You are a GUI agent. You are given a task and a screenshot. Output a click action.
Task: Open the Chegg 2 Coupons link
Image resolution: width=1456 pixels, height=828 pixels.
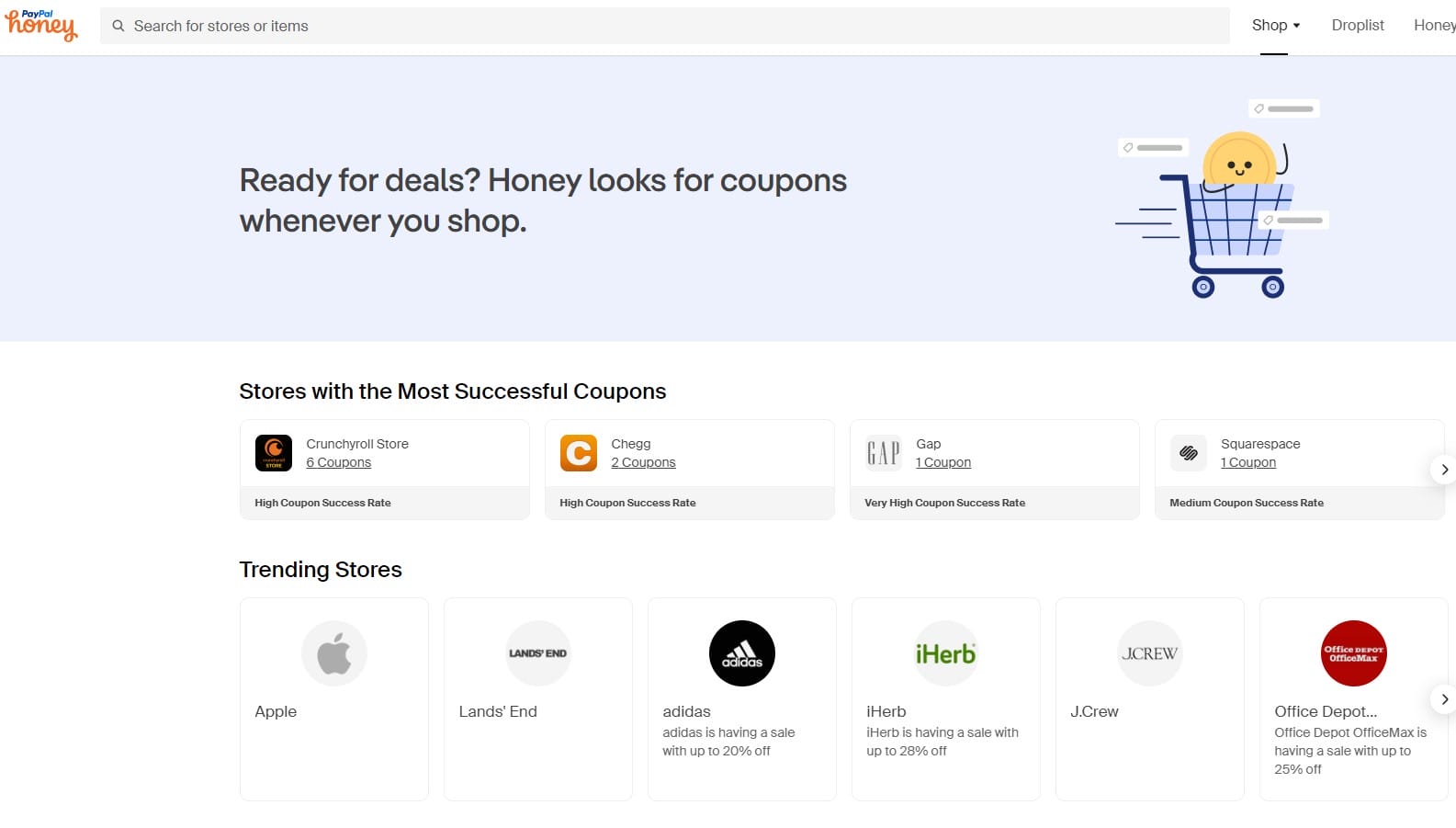point(643,463)
